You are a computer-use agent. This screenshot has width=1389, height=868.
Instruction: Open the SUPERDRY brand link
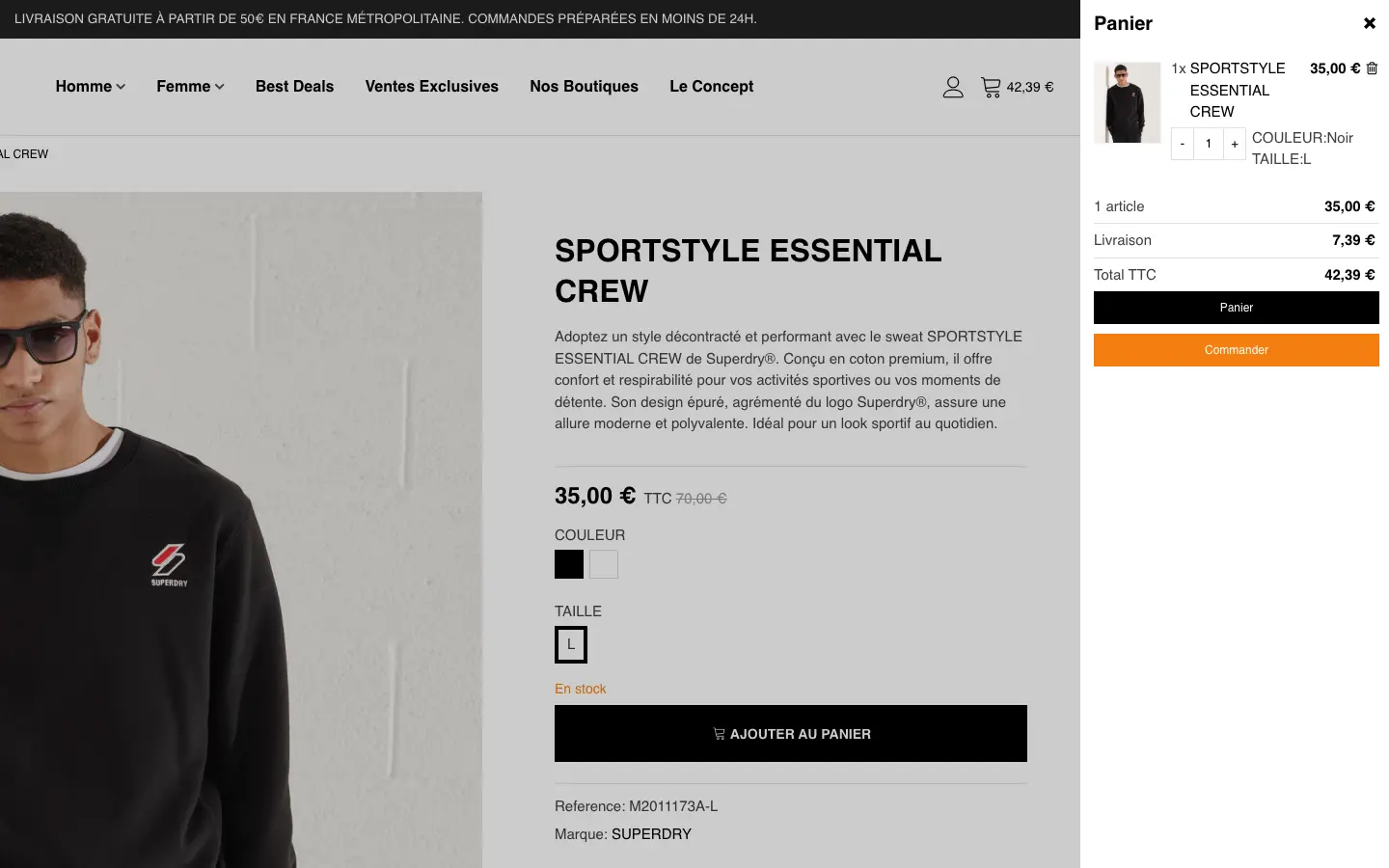coord(651,834)
